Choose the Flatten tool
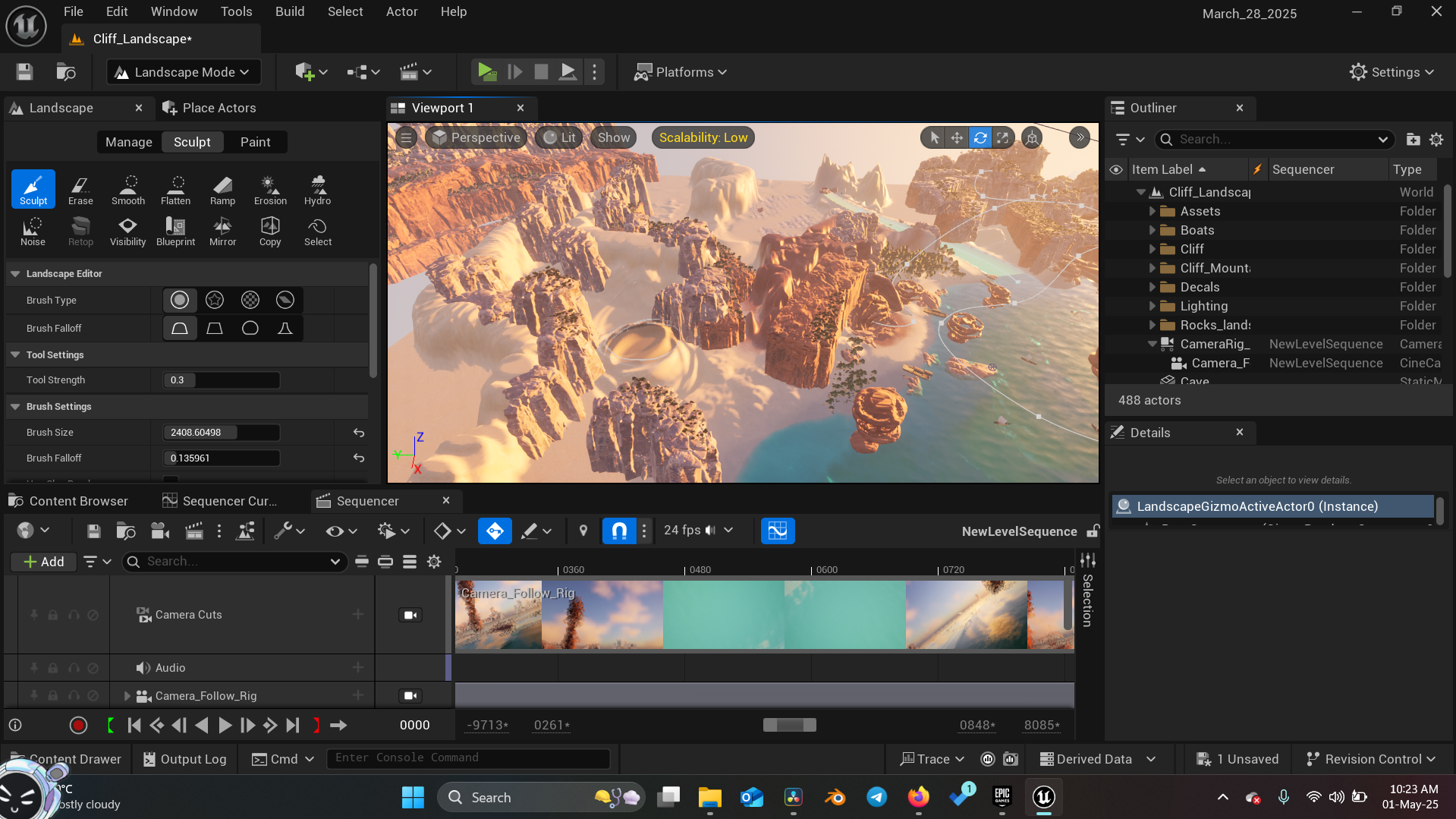Viewport: 1456px width, 819px height. 175,190
